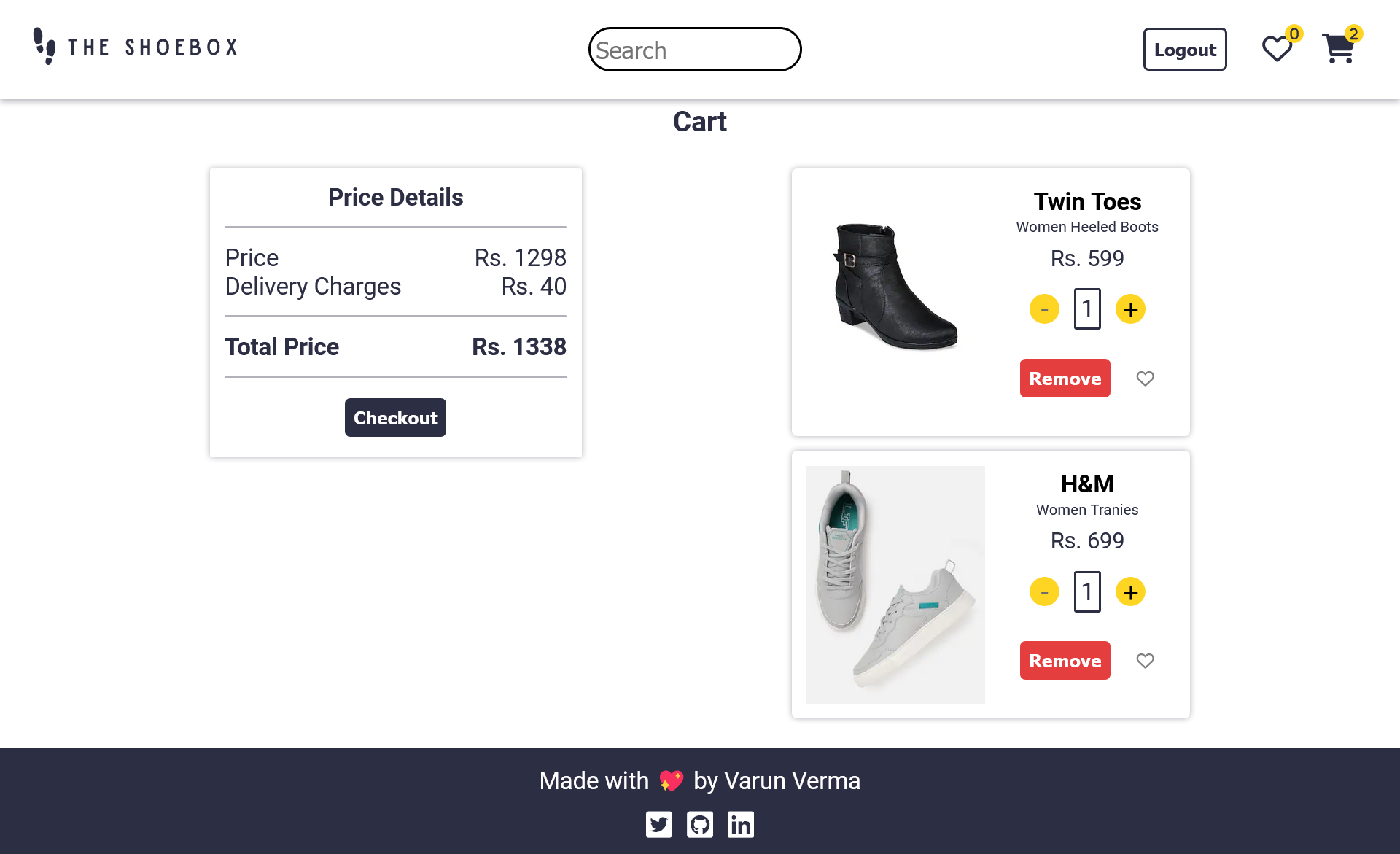Image resolution: width=1400 pixels, height=854 pixels.
Task: Increase Twin Toes quantity with plus button
Action: pos(1130,308)
